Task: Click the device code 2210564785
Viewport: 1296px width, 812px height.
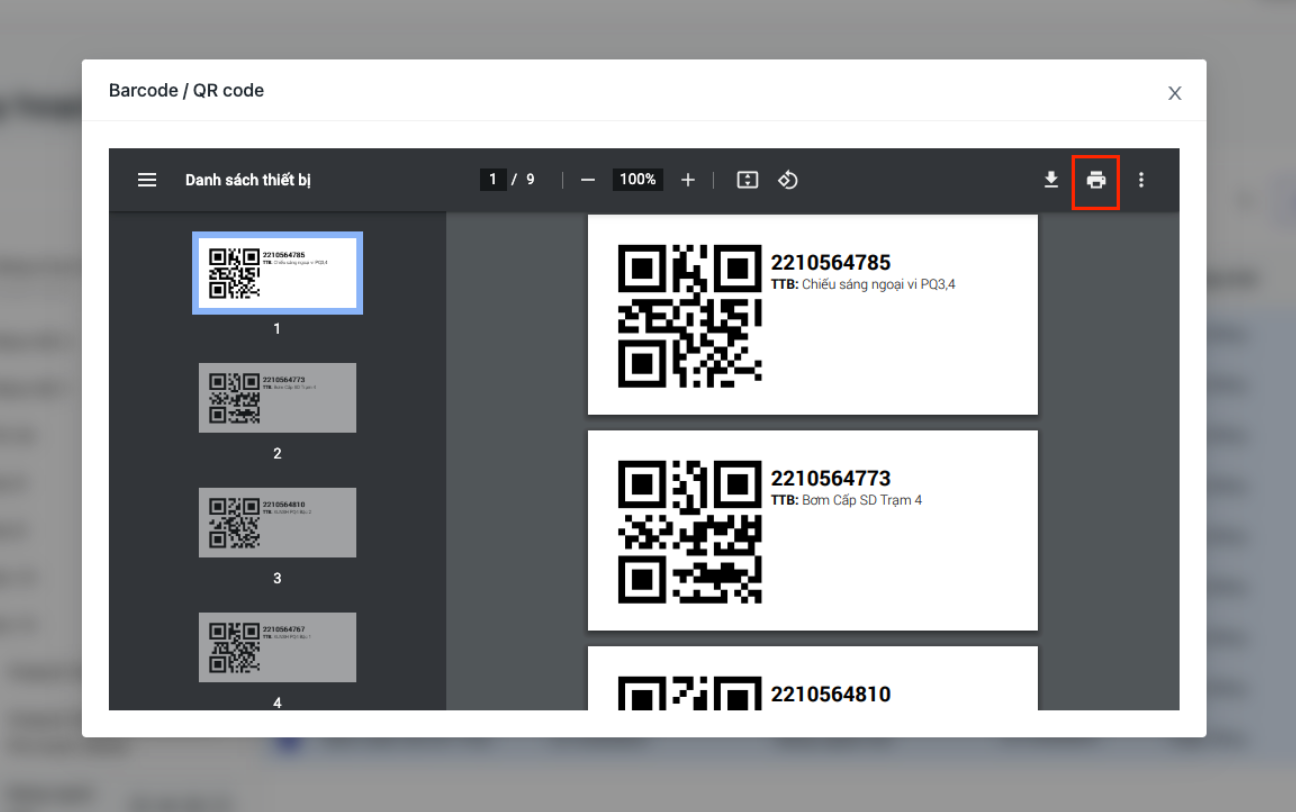Action: [x=830, y=263]
